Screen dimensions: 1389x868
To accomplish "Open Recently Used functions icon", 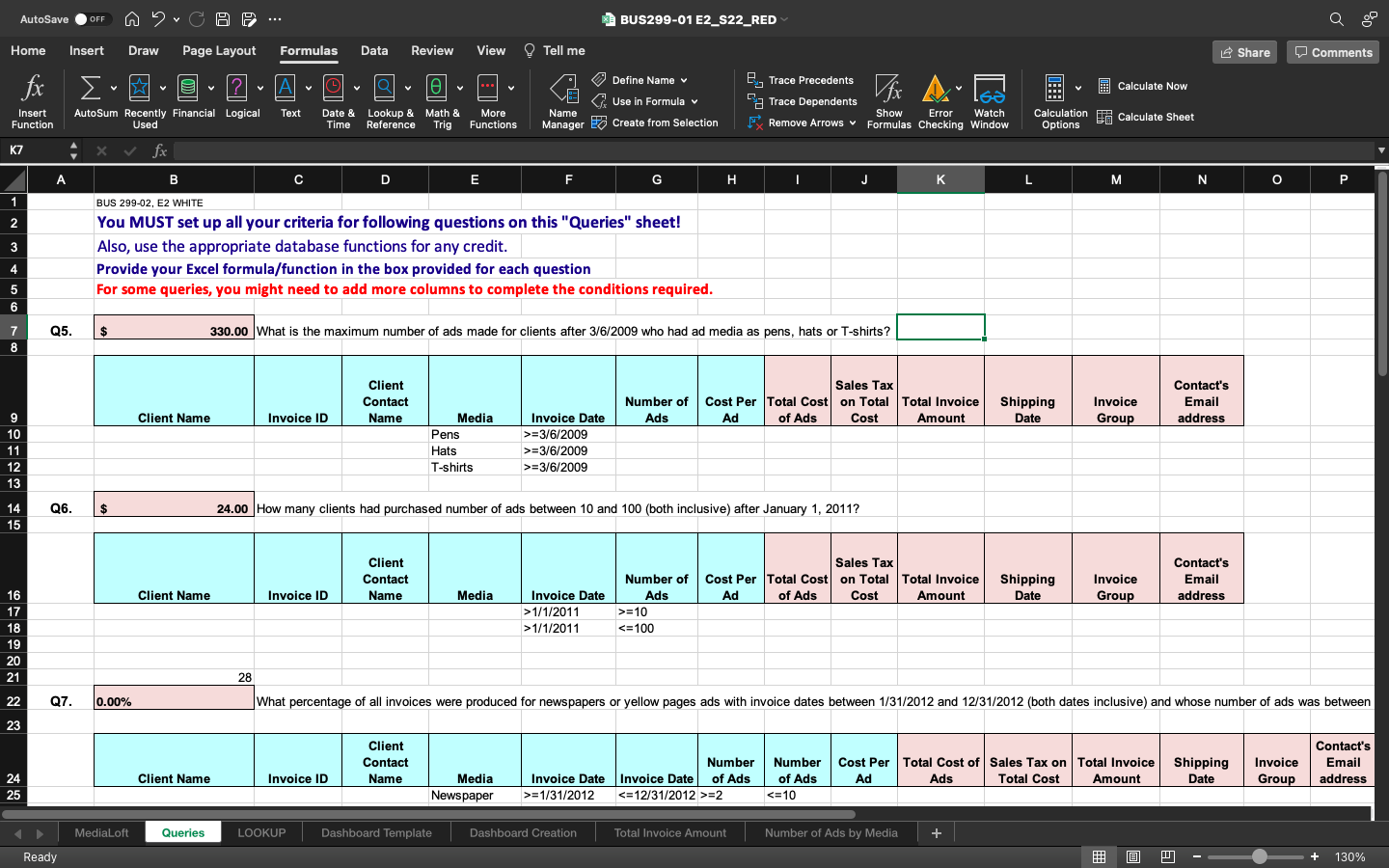I will [140, 89].
